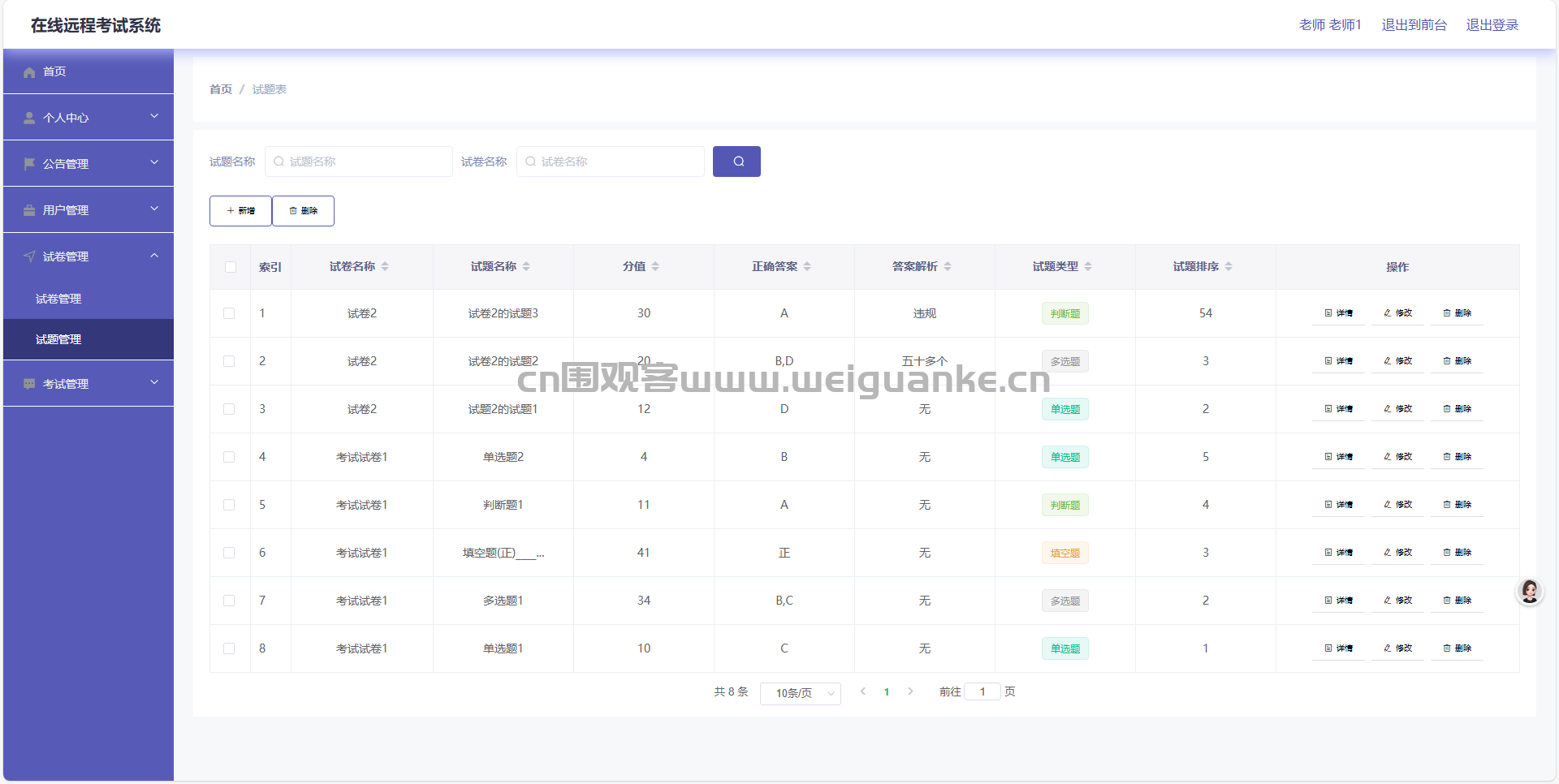Check the row 6 checkbox
The image size is (1559, 784).
point(229,553)
